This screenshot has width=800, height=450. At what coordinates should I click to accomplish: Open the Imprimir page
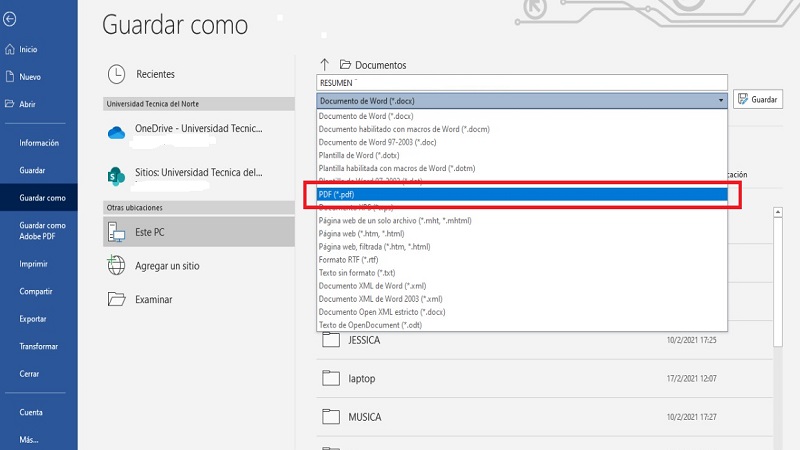tap(33, 264)
